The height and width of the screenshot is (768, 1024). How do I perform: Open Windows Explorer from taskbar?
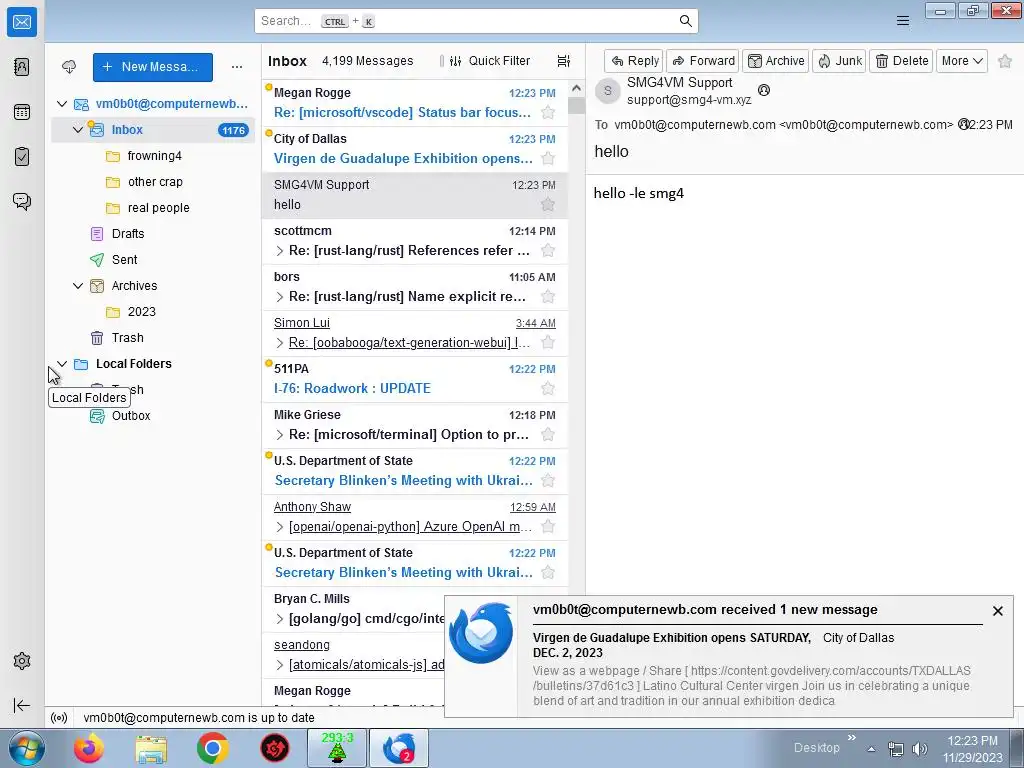click(x=151, y=748)
